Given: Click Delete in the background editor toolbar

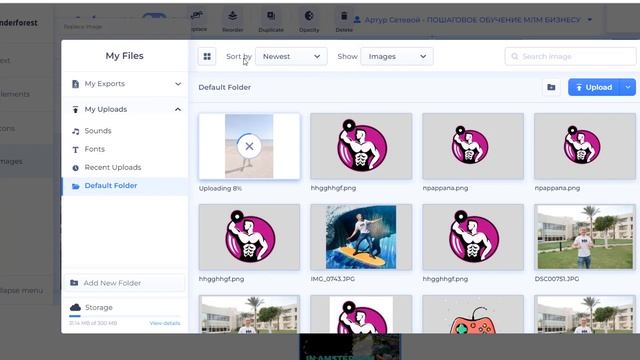Looking at the screenshot, I should (344, 20).
